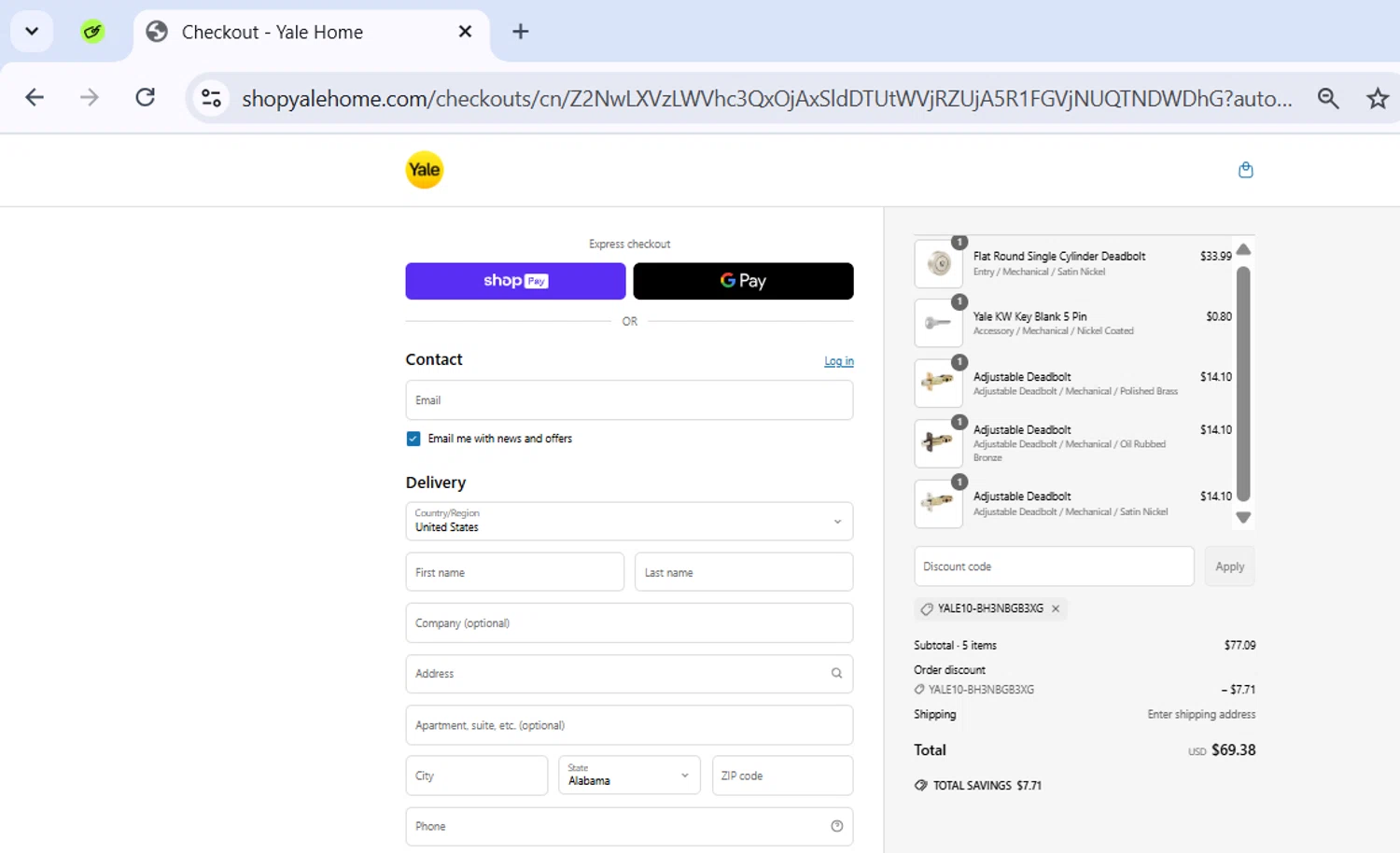Screen dimensions: 1400x853
Task: Click the Oil Rubbed Bronze Adjustable Deadbolt thumbnail
Action: [x=938, y=443]
